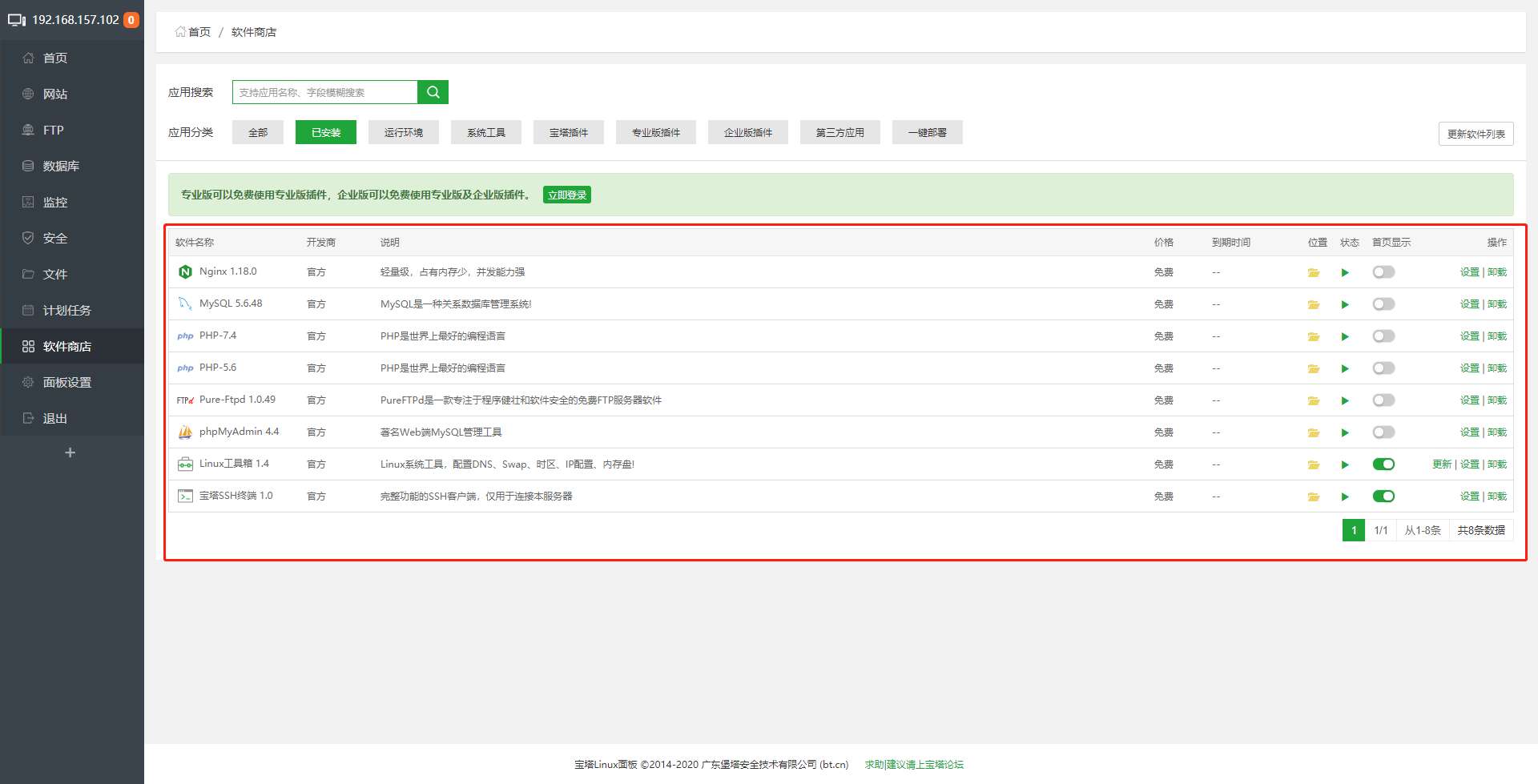Image resolution: width=1538 pixels, height=784 pixels.
Task: Enable homepage display for MySQL 5.6.48
Action: (x=1383, y=304)
